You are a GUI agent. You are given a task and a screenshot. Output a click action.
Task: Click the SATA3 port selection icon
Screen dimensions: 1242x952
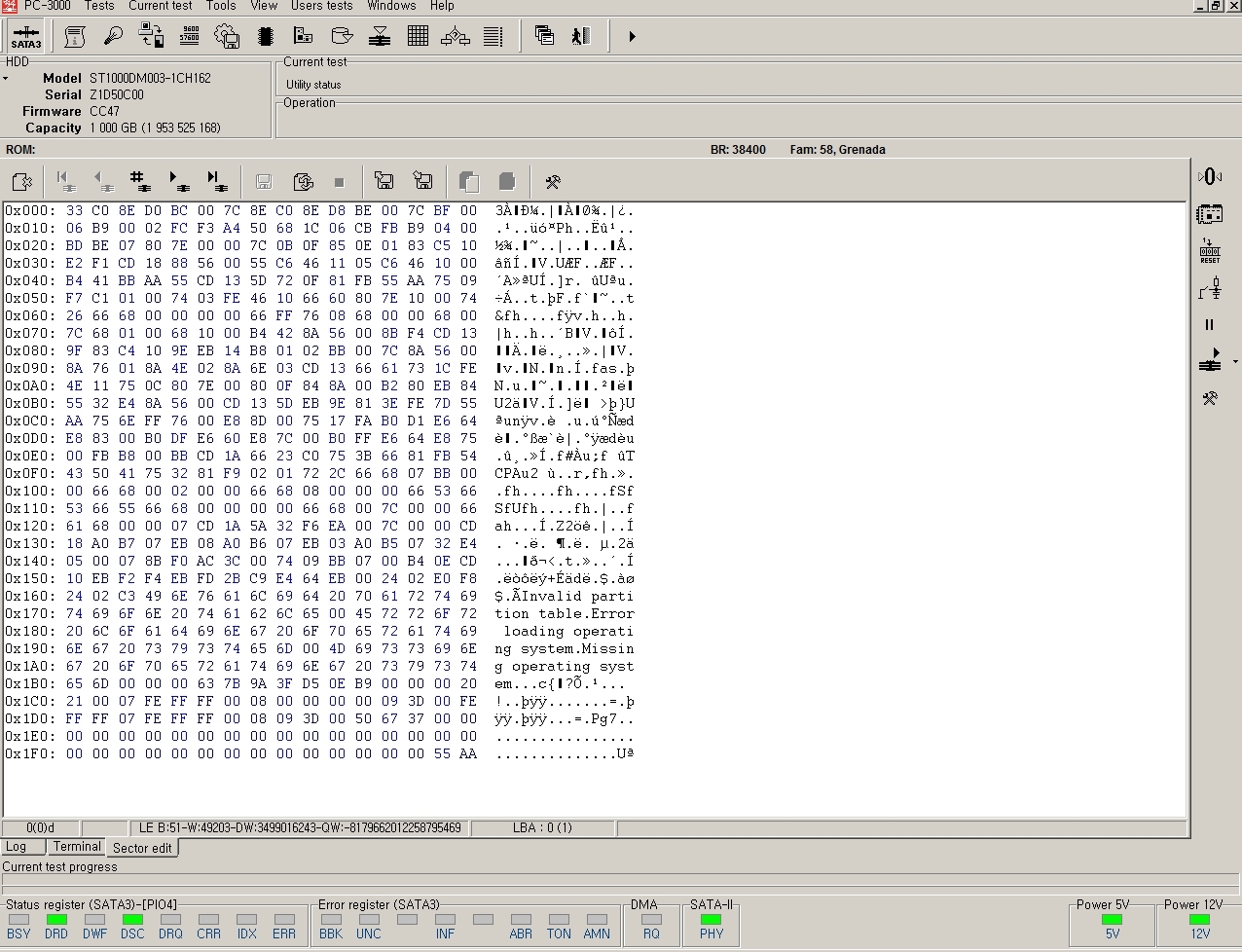(x=26, y=37)
